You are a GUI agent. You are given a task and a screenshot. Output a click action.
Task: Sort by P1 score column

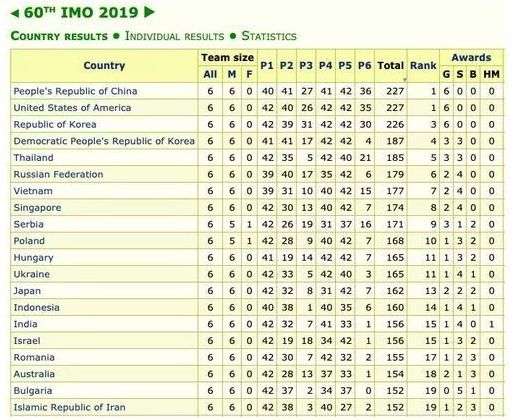click(267, 65)
